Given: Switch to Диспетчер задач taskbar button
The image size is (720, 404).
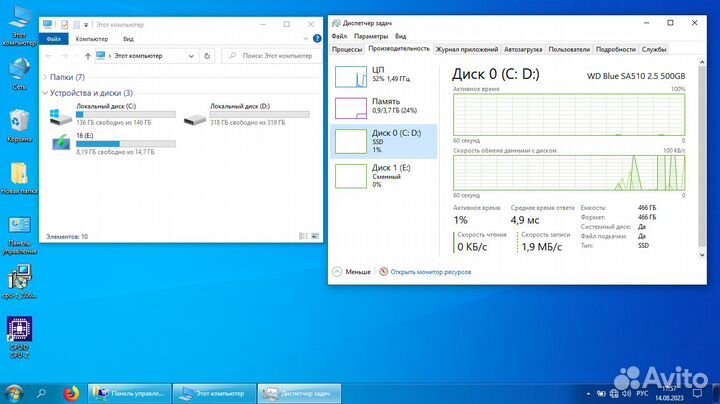Looking at the screenshot, I should [299, 393].
